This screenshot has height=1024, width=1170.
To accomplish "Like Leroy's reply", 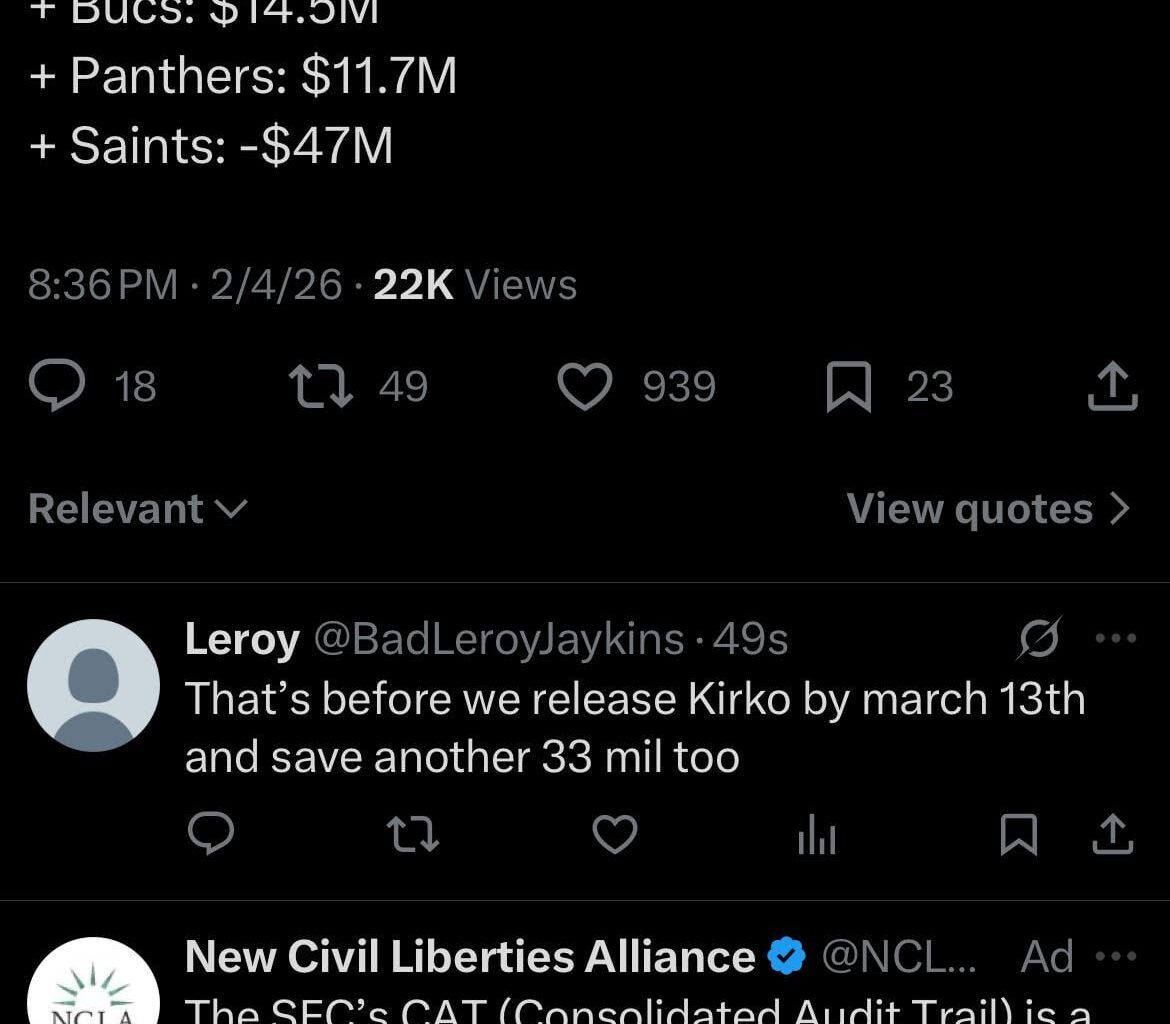I will click(614, 834).
